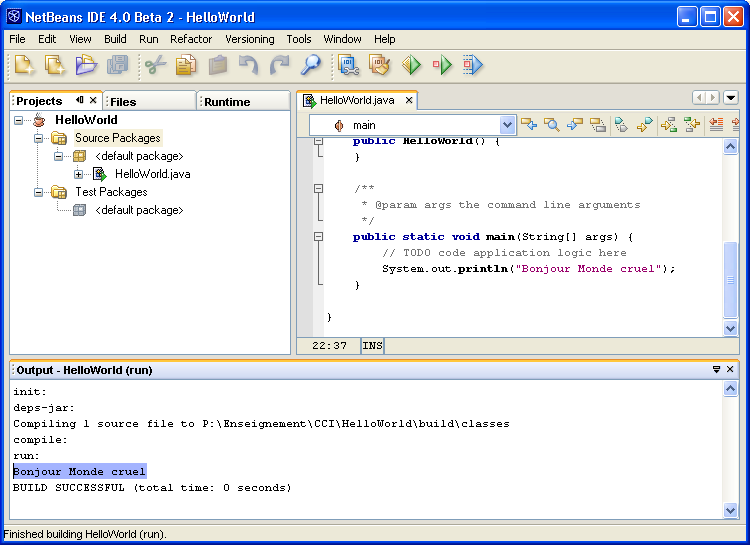This screenshot has height=545, width=750.
Task: Expand the HelloWorld.java tree node
Action: [x=78, y=174]
